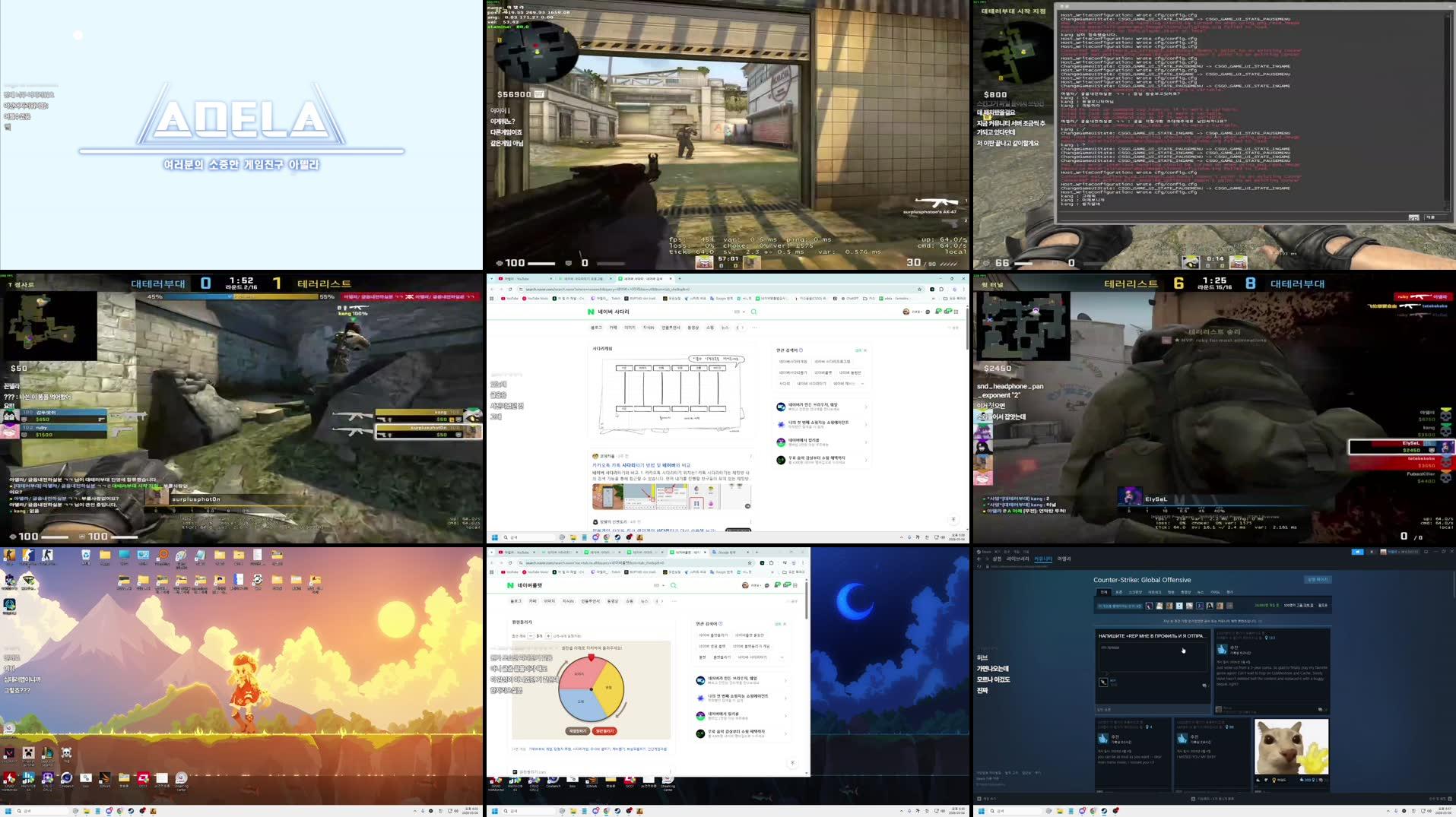The image size is (1456, 817).
Task: Click the magnifier icon in the Naver search bar
Action: tap(752, 311)
